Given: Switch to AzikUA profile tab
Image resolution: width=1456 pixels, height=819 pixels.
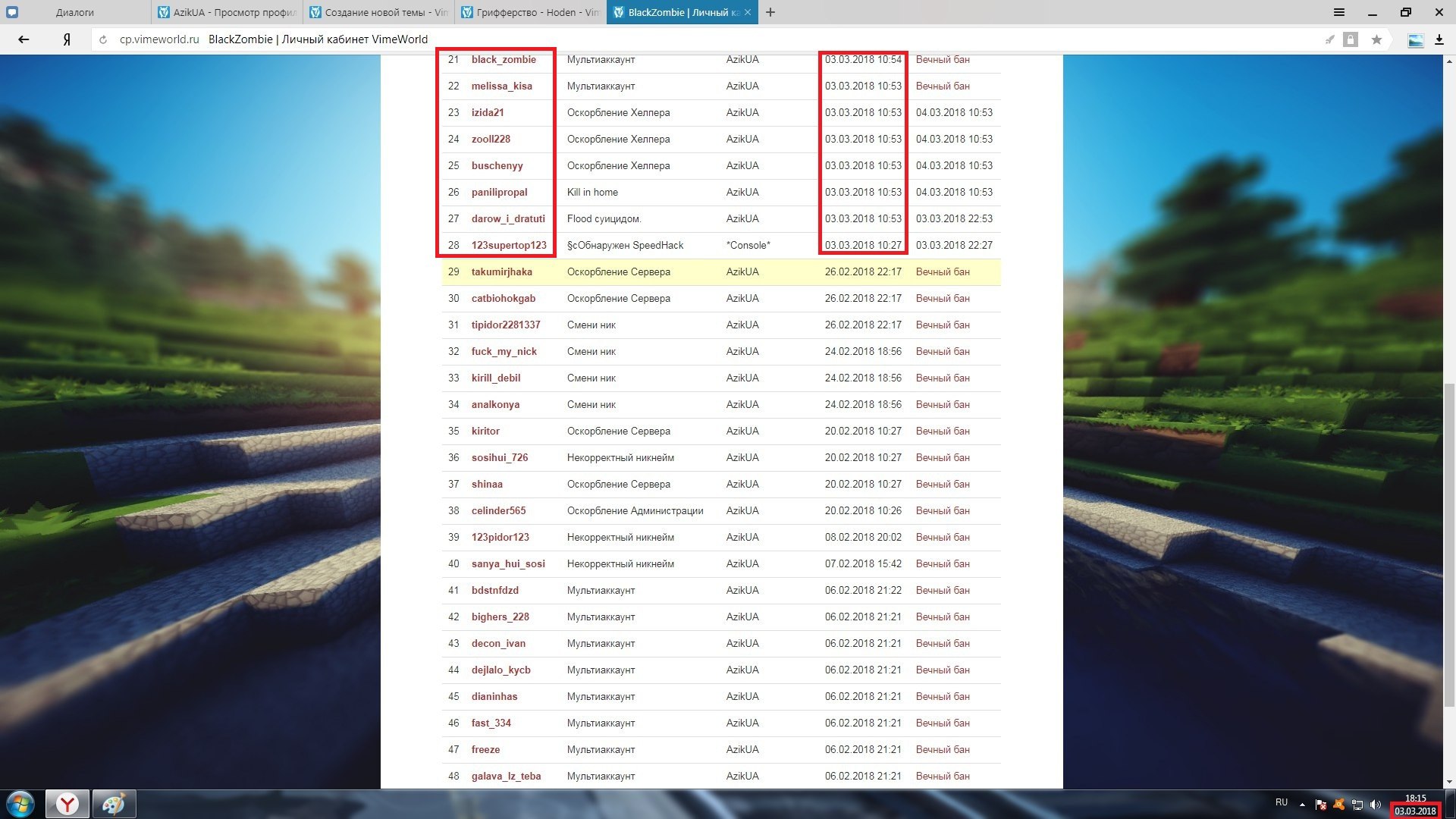Looking at the screenshot, I should click(x=227, y=12).
